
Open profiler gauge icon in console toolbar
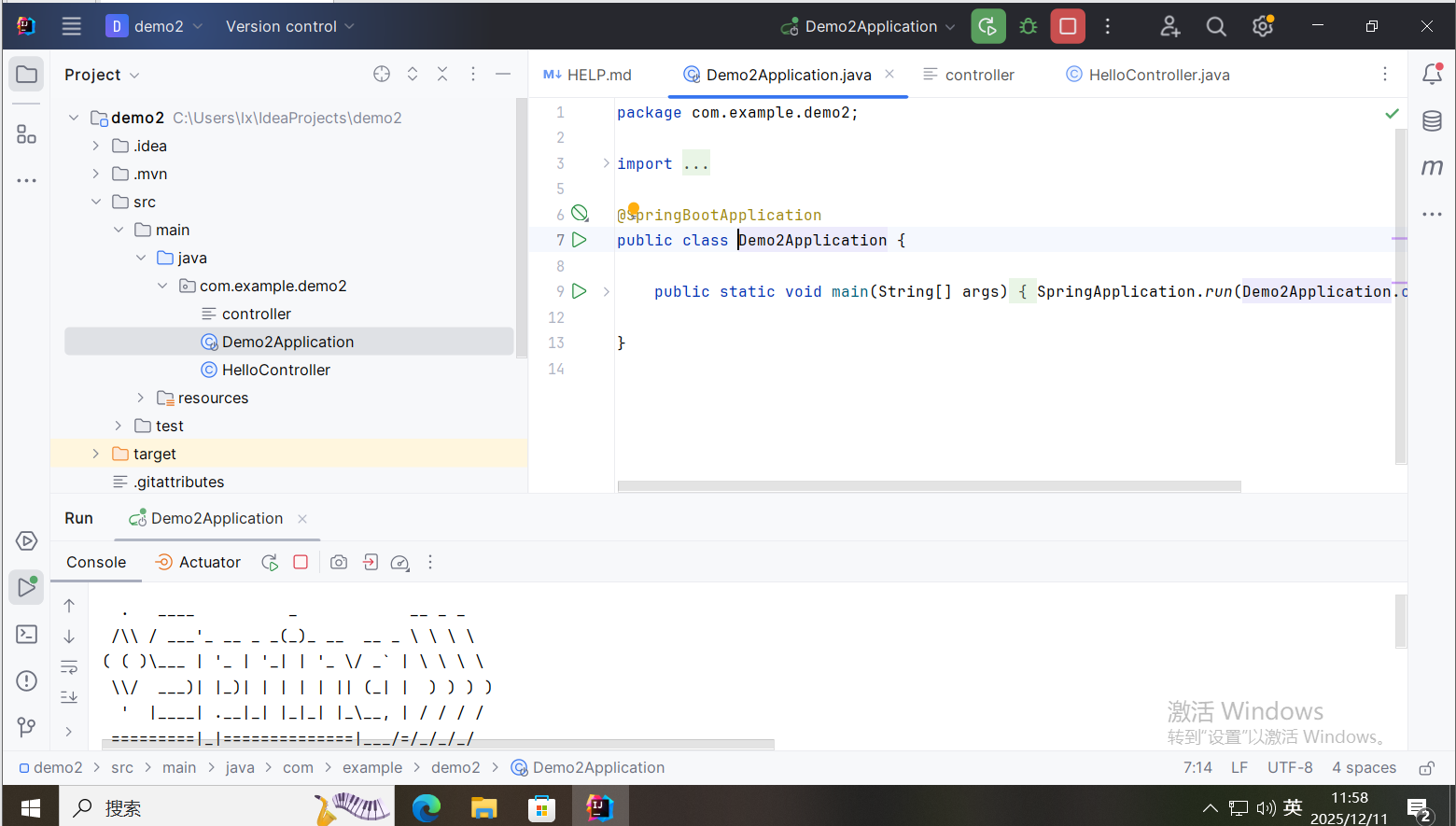(399, 562)
